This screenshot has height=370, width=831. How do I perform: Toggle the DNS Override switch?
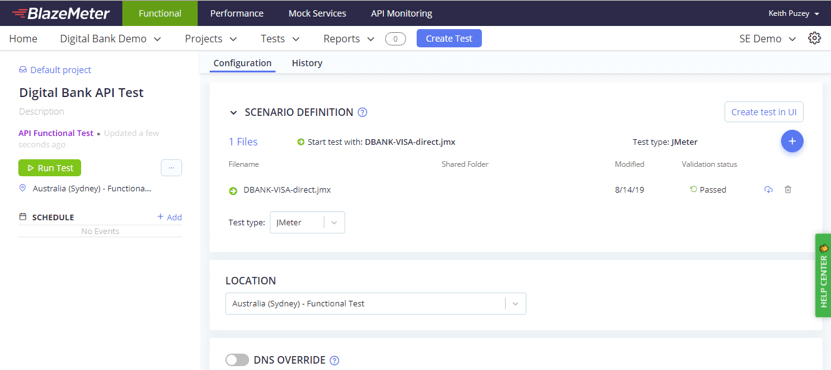click(237, 360)
